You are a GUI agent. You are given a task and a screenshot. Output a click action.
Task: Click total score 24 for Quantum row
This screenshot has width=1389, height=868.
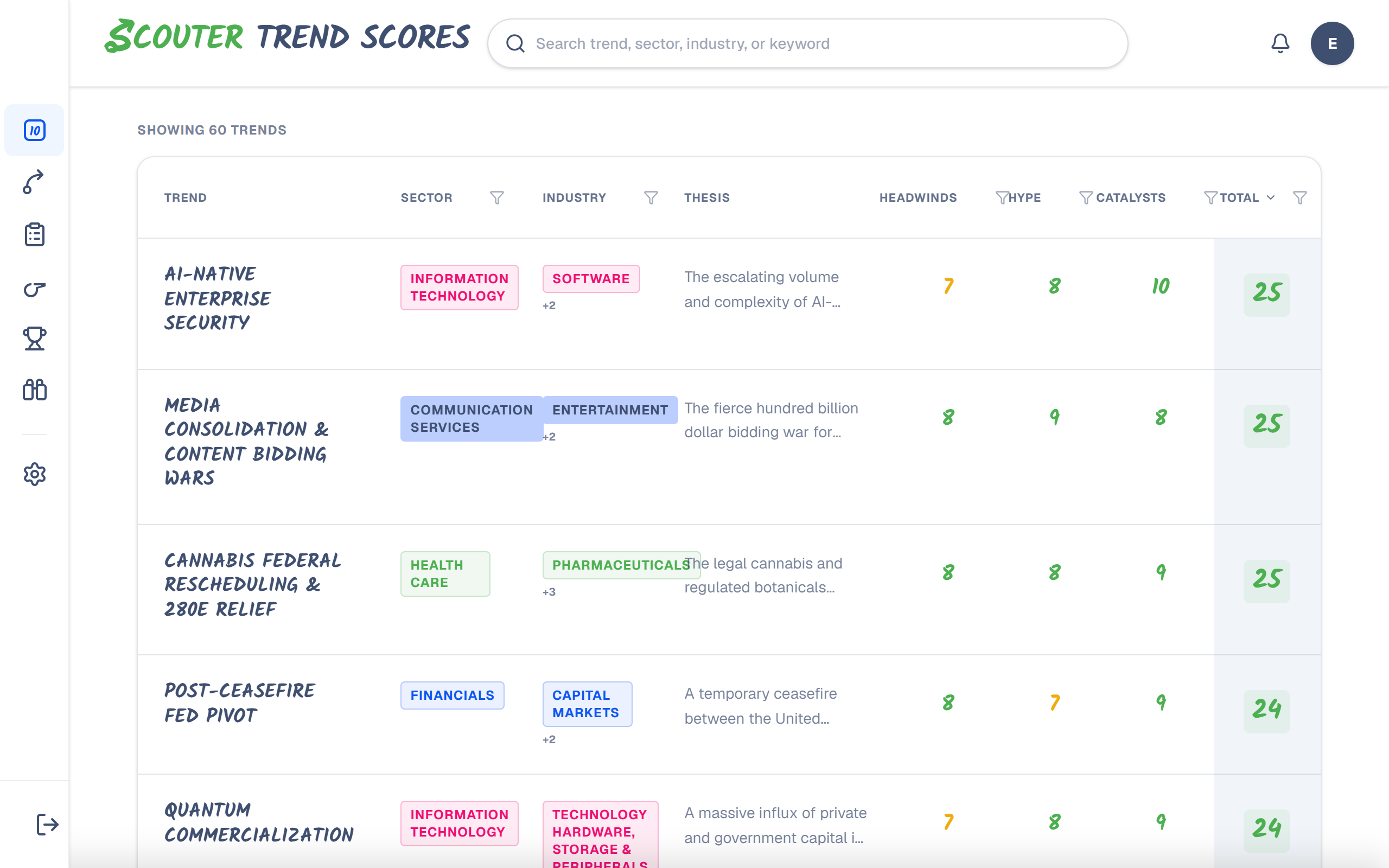click(x=1267, y=831)
